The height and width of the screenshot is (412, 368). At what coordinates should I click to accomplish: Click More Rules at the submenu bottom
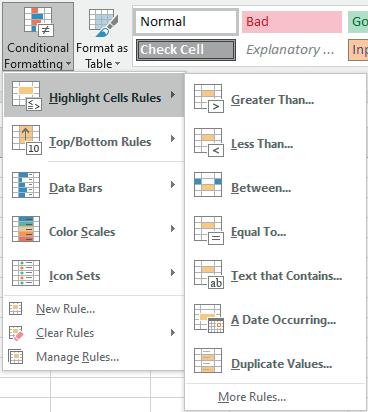click(252, 397)
